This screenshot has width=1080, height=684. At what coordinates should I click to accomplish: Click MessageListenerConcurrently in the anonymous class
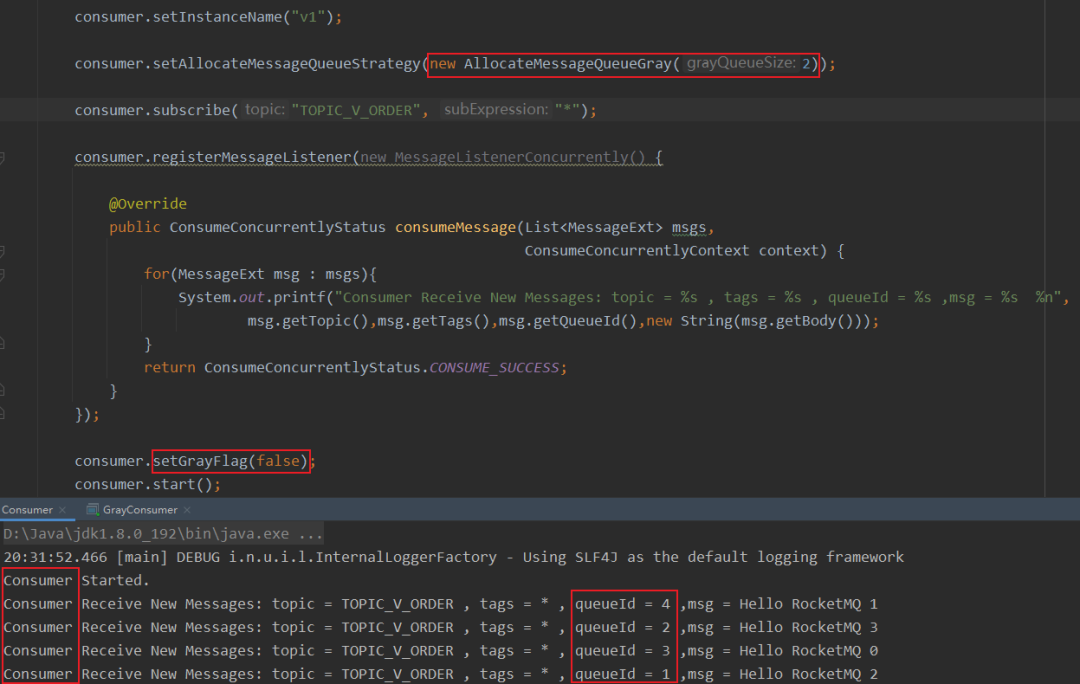(510, 157)
